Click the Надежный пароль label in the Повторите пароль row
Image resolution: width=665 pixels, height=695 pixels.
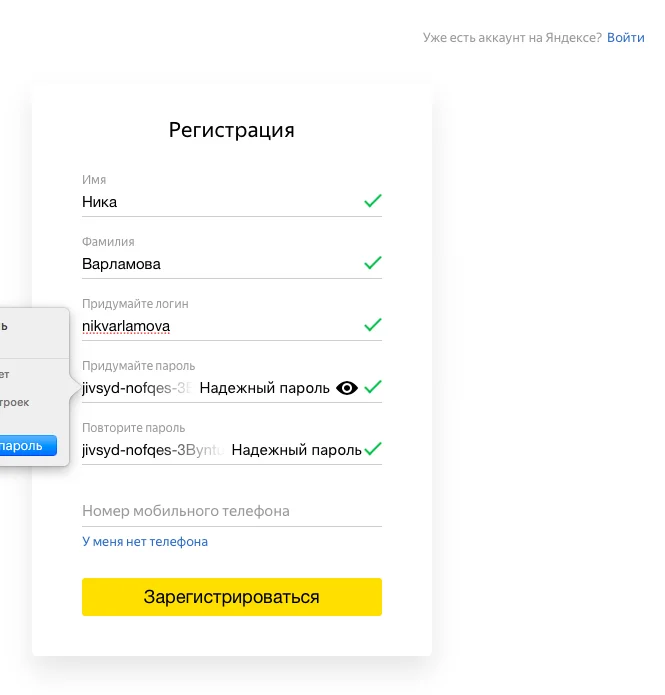[296, 450]
